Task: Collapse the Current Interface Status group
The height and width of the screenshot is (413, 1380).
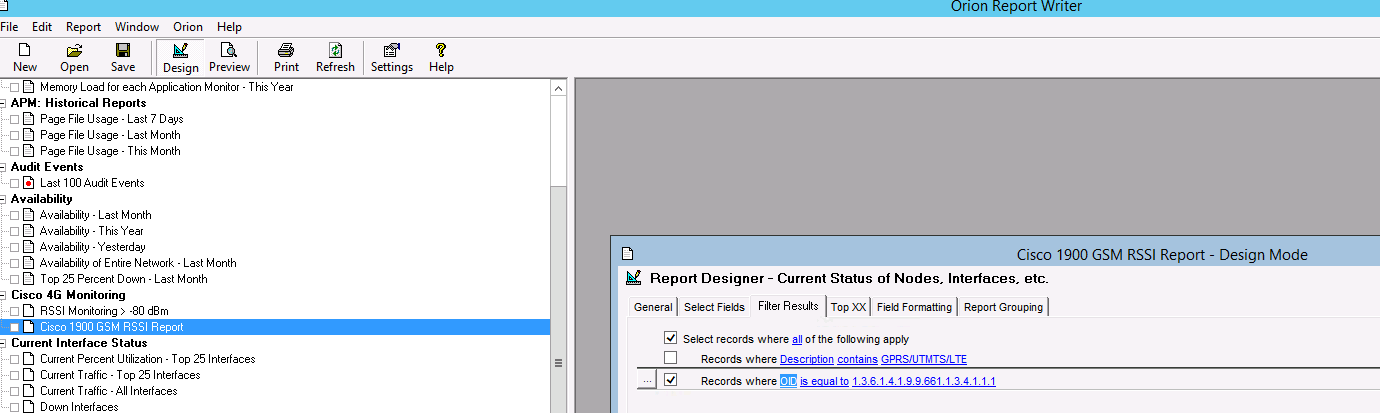Action: 4,343
